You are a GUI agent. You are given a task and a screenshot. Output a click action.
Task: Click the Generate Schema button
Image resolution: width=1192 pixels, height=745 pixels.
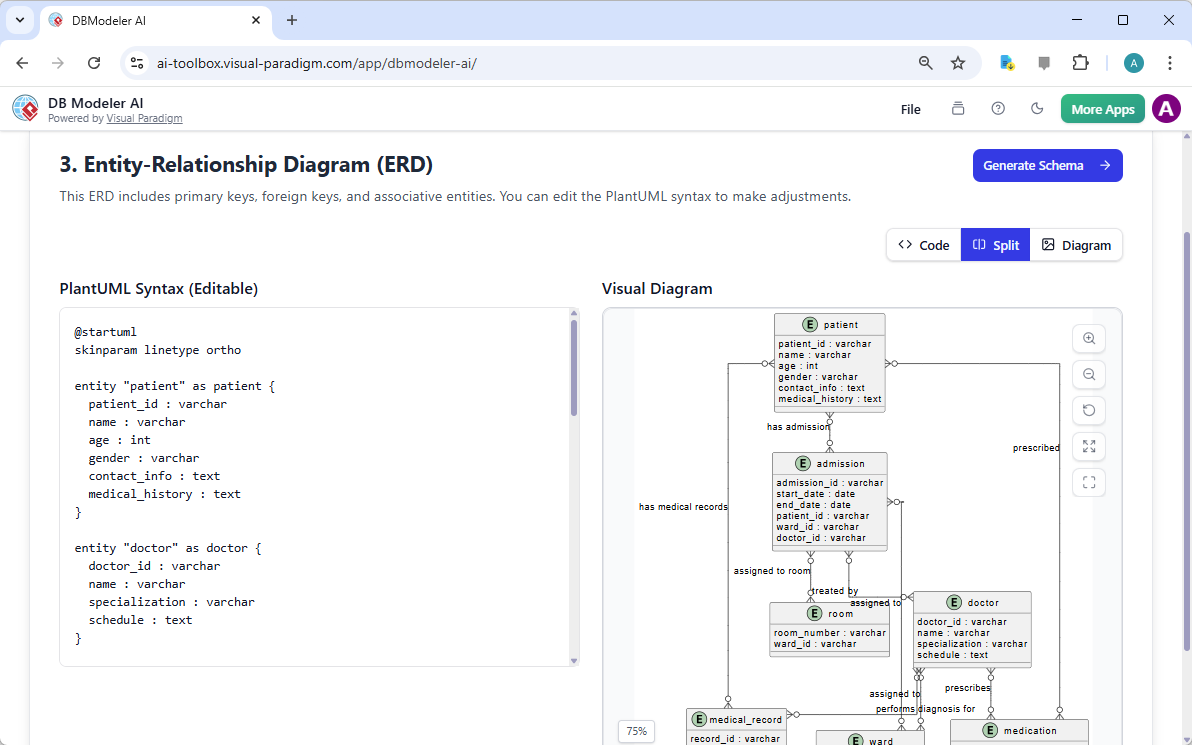pos(1047,165)
